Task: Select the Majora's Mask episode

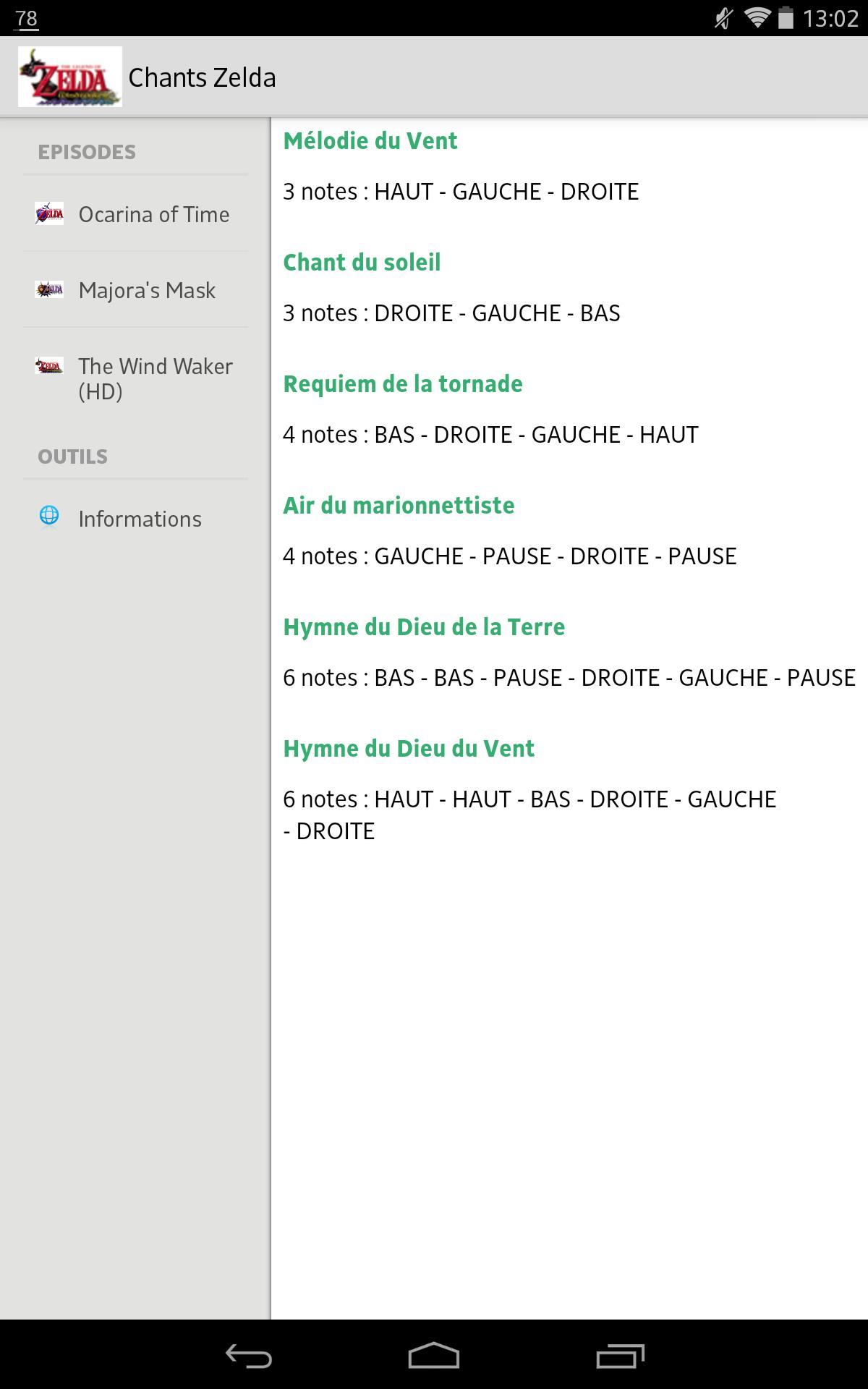Action: coord(147,291)
